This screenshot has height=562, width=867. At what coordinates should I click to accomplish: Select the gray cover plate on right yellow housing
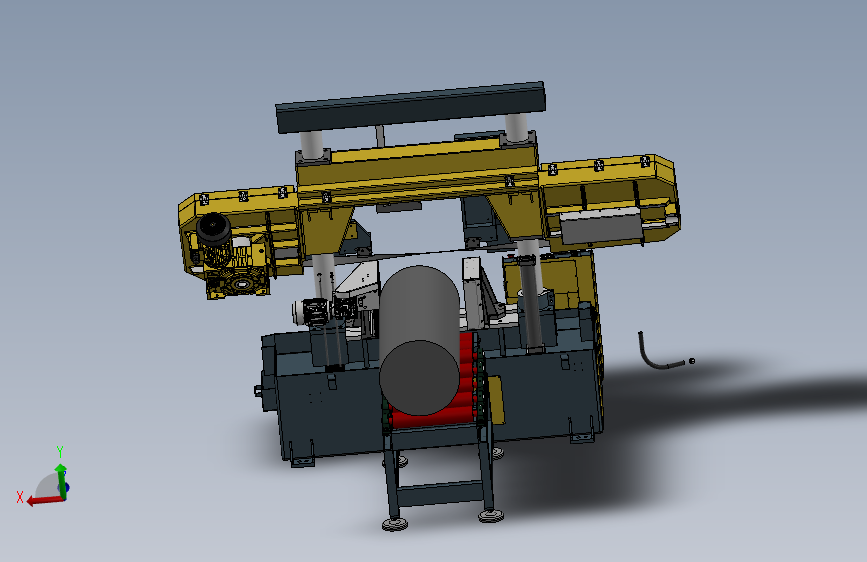coord(602,227)
